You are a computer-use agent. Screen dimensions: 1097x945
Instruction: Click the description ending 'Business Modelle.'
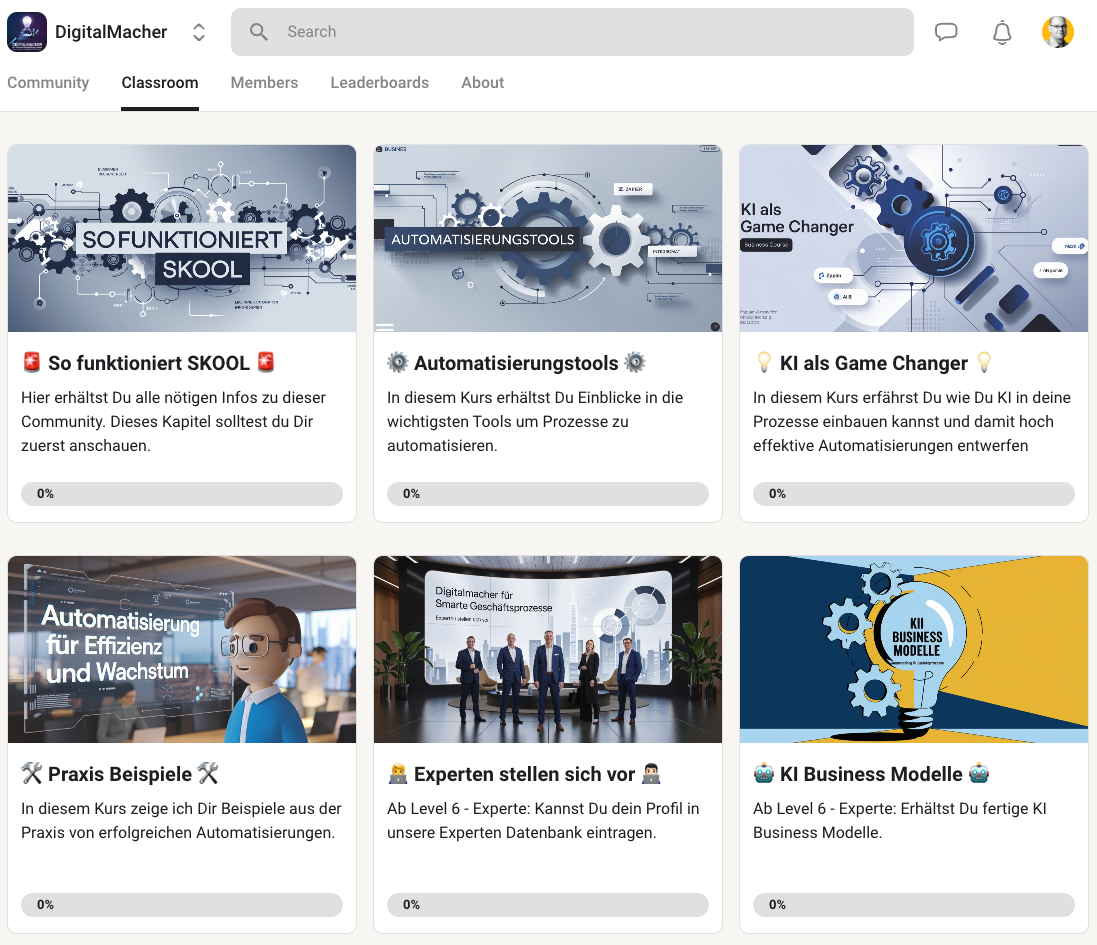pyautogui.click(x=817, y=833)
